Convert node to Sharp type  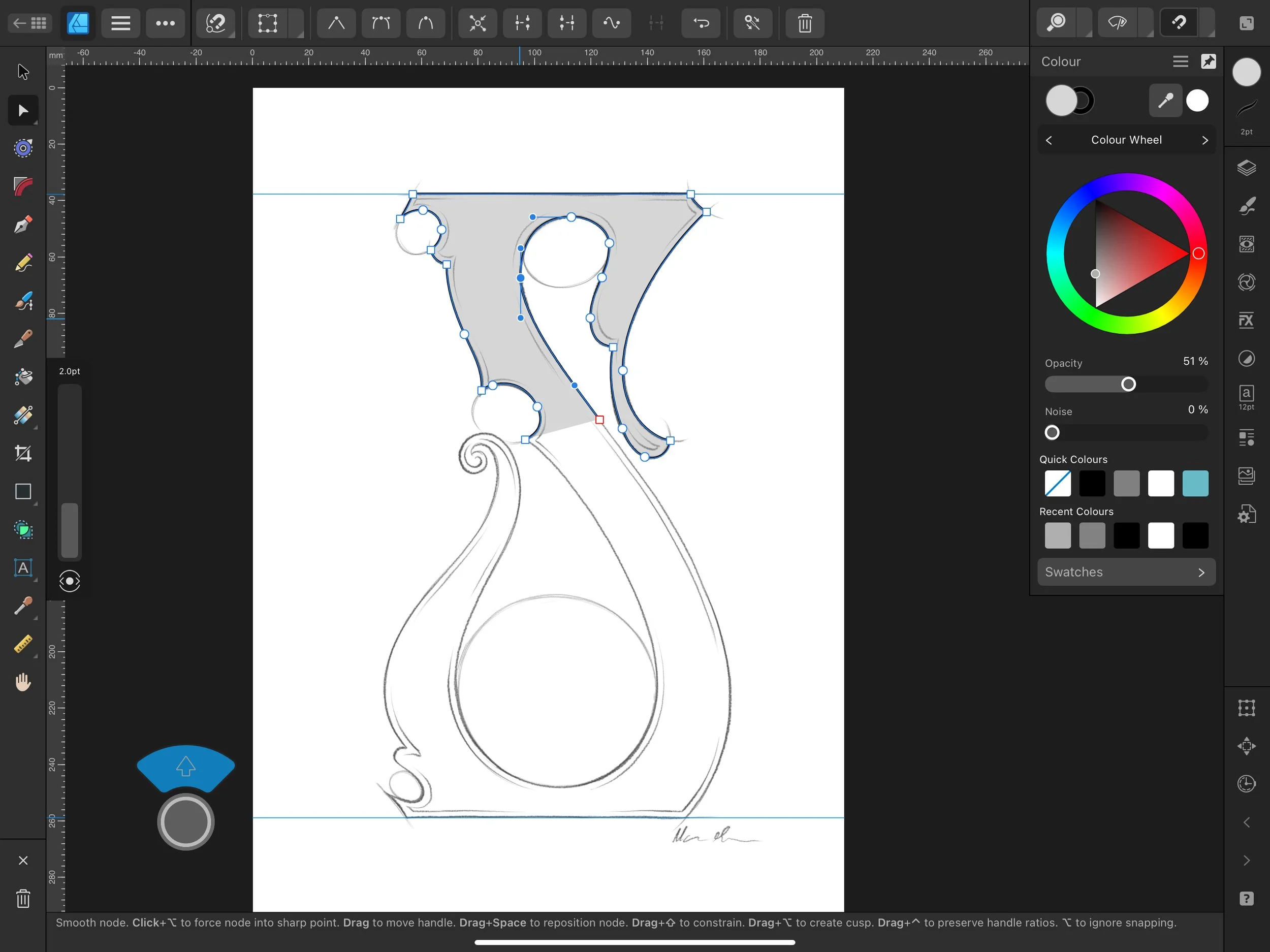(336, 23)
